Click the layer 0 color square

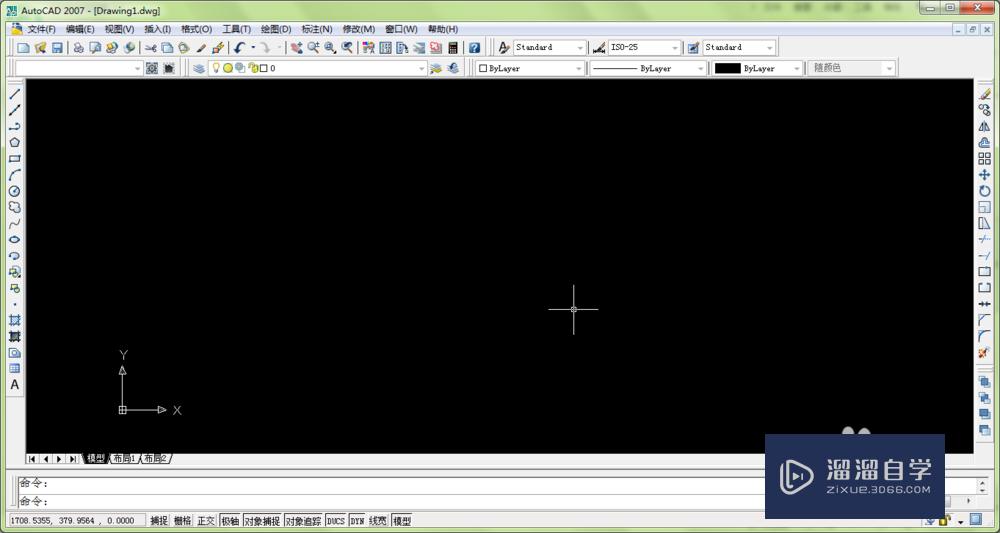[263, 68]
